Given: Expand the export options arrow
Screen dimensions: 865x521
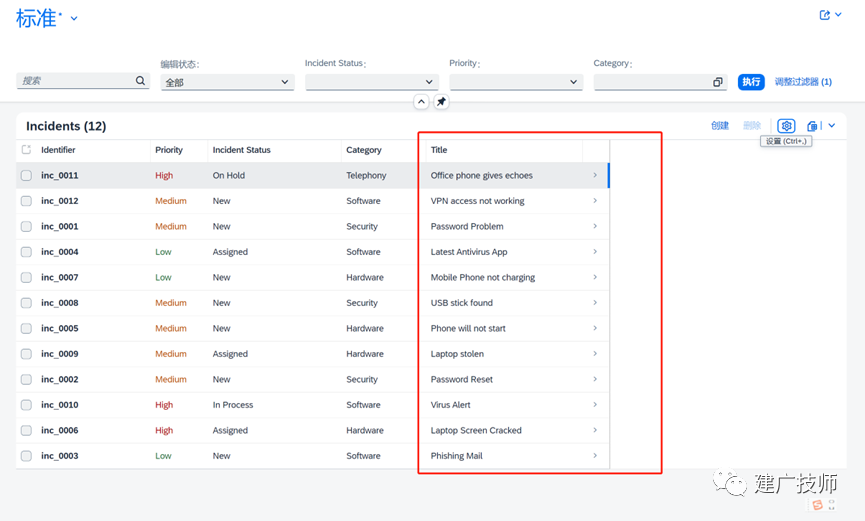Looking at the screenshot, I should pyautogui.click(x=832, y=126).
